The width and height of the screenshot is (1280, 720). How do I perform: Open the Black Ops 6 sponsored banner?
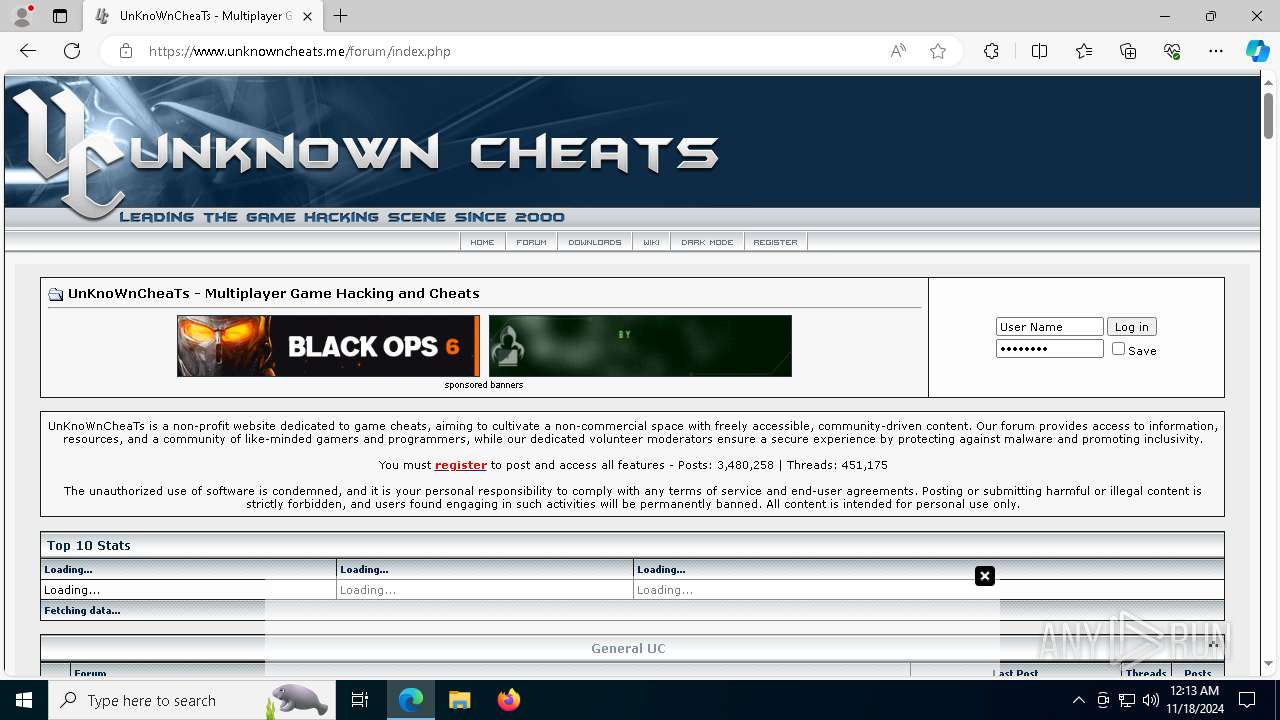(328, 346)
